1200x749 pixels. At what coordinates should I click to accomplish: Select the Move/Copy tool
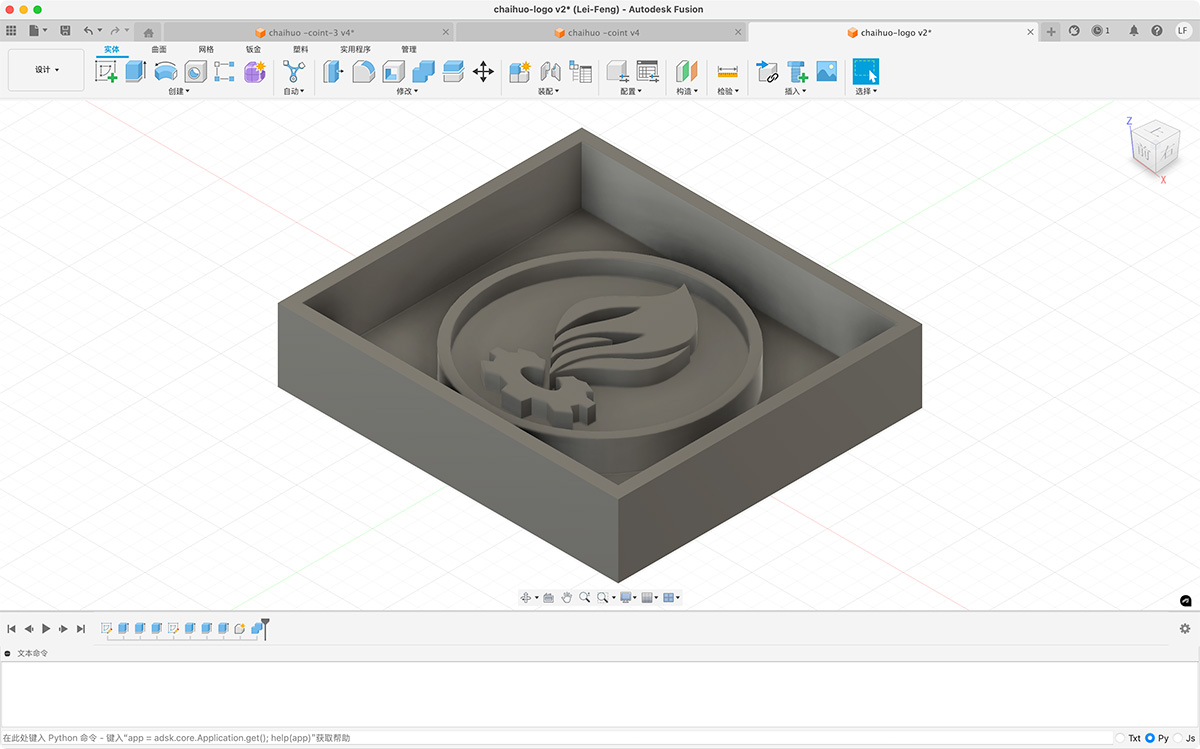pyautogui.click(x=483, y=71)
